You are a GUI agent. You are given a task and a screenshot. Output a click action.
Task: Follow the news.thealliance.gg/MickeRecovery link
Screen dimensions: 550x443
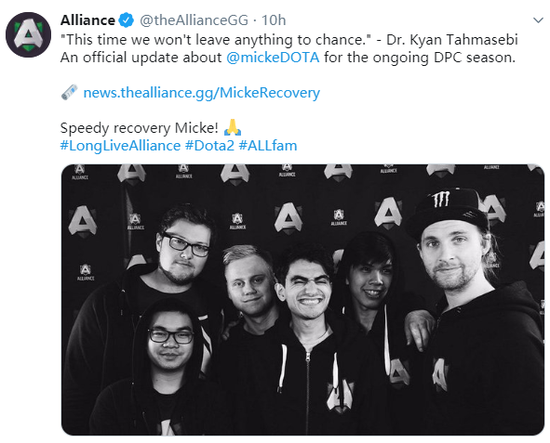[201, 93]
